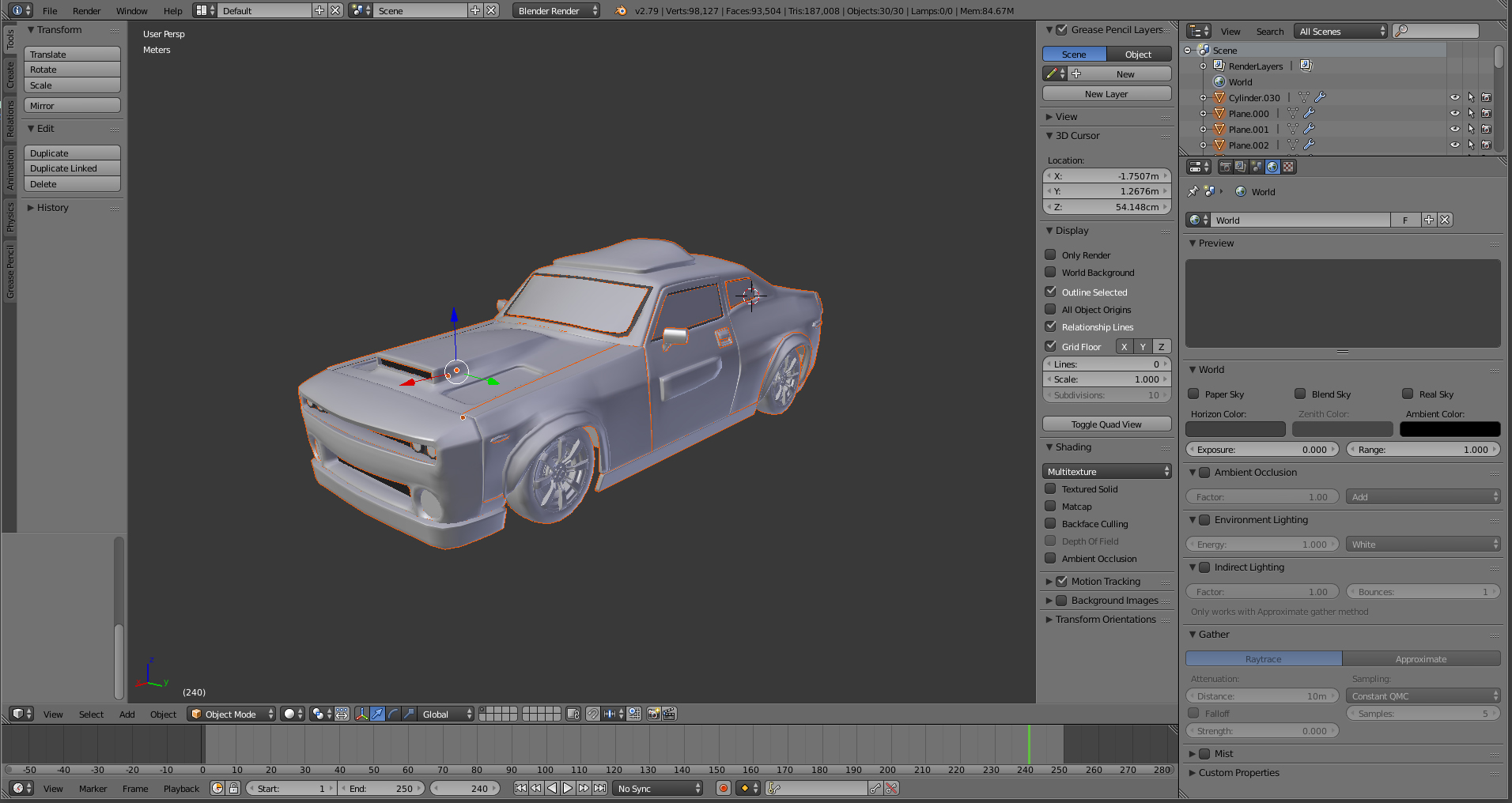1512x803 pixels.
Task: Hide Plane.000 using its eye icon
Action: click(x=1454, y=113)
